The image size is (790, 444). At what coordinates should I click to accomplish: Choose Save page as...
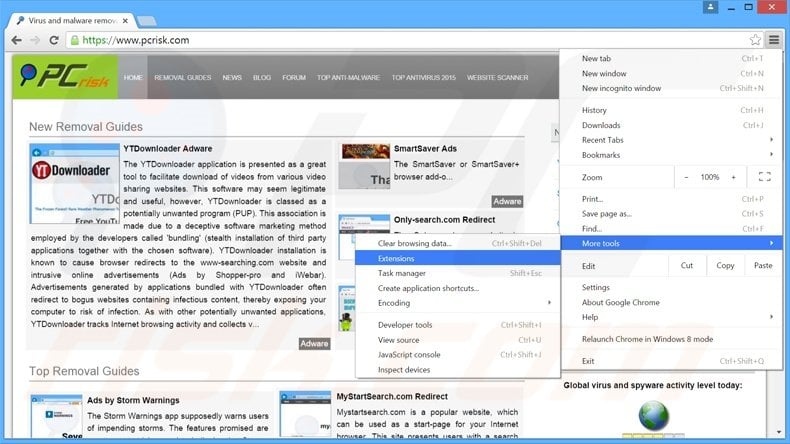point(672,214)
